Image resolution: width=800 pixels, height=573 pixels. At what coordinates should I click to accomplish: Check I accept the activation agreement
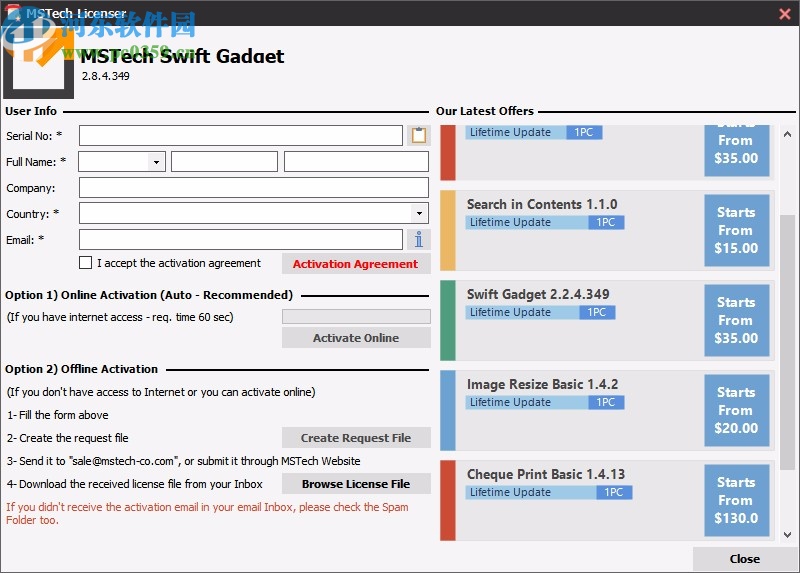pyautogui.click(x=85, y=263)
